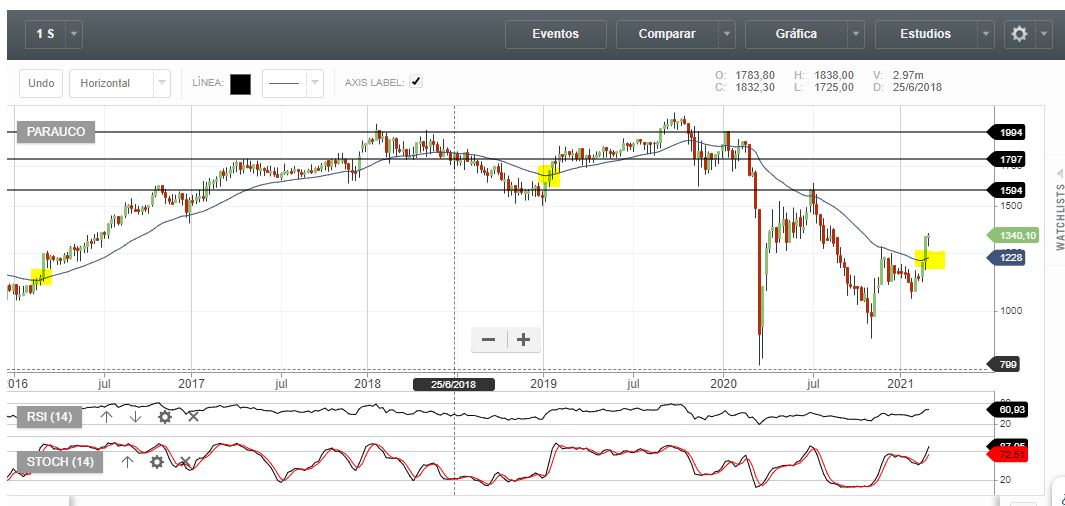Close the STOCH (14) indicator
The height and width of the screenshot is (506, 1065).
click(x=185, y=461)
